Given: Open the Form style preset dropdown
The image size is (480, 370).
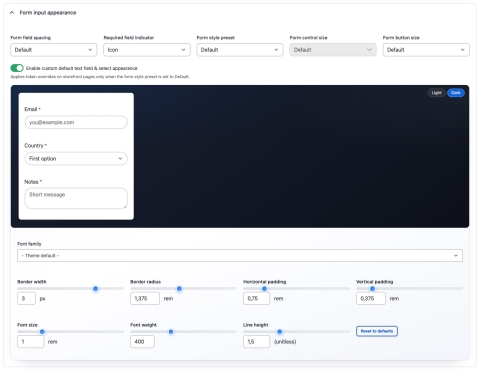Looking at the screenshot, I should coord(240,50).
